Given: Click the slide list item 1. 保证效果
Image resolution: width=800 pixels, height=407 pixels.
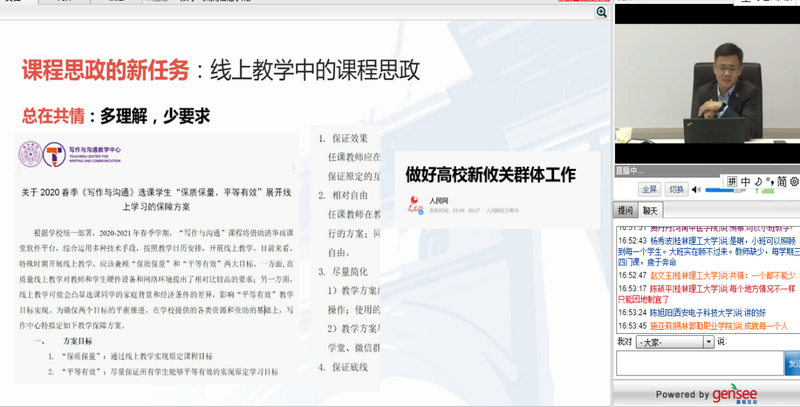Looking at the screenshot, I should pyautogui.click(x=343, y=138).
